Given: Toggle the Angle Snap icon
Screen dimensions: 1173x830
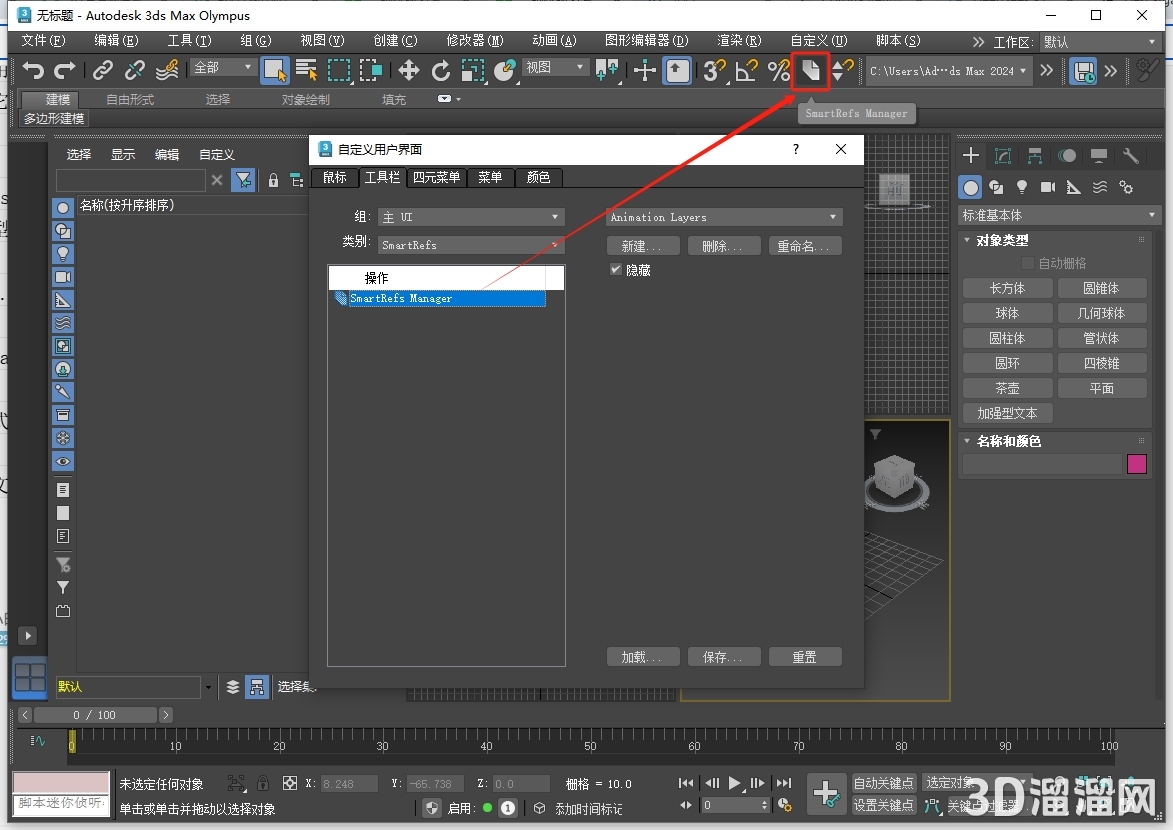Looking at the screenshot, I should 747,70.
